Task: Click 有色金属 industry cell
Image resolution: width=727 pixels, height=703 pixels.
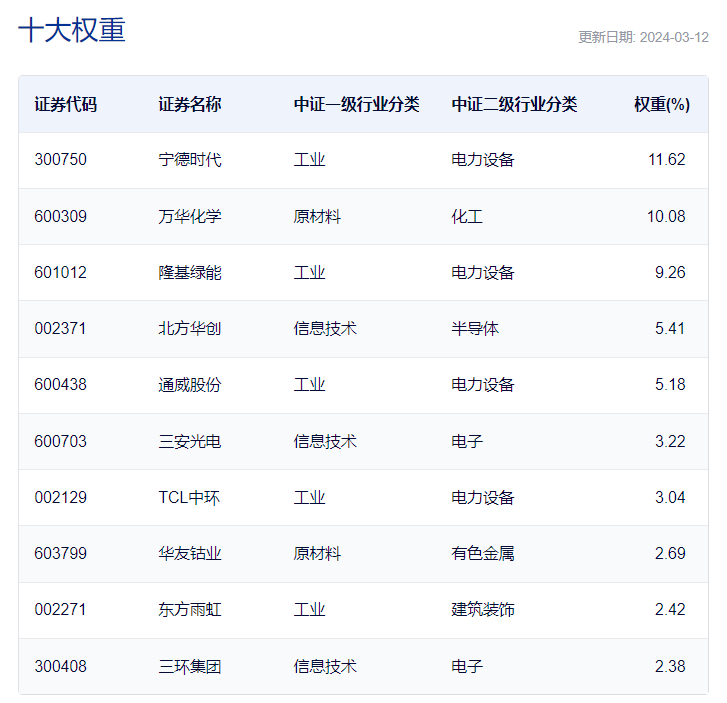Action: (x=483, y=553)
